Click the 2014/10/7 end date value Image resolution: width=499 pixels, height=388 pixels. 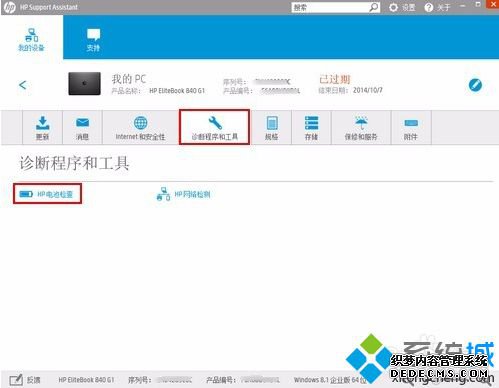[368, 90]
